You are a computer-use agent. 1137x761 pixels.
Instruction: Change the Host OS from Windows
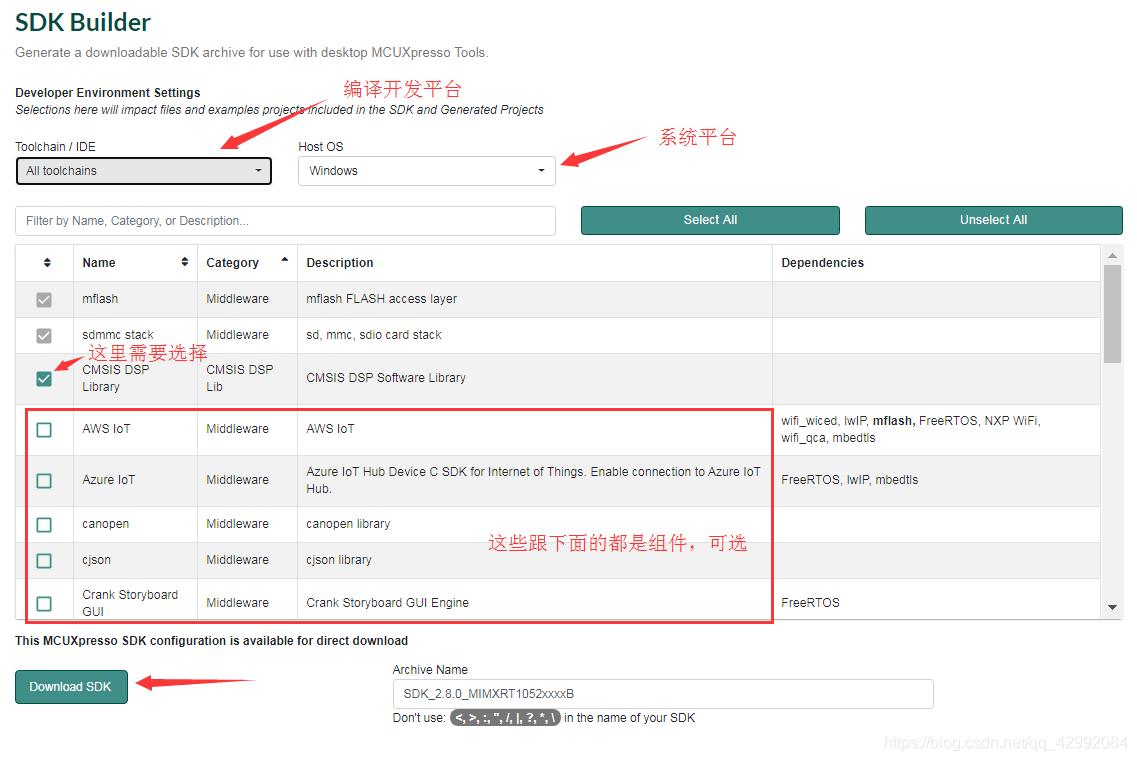(427, 171)
